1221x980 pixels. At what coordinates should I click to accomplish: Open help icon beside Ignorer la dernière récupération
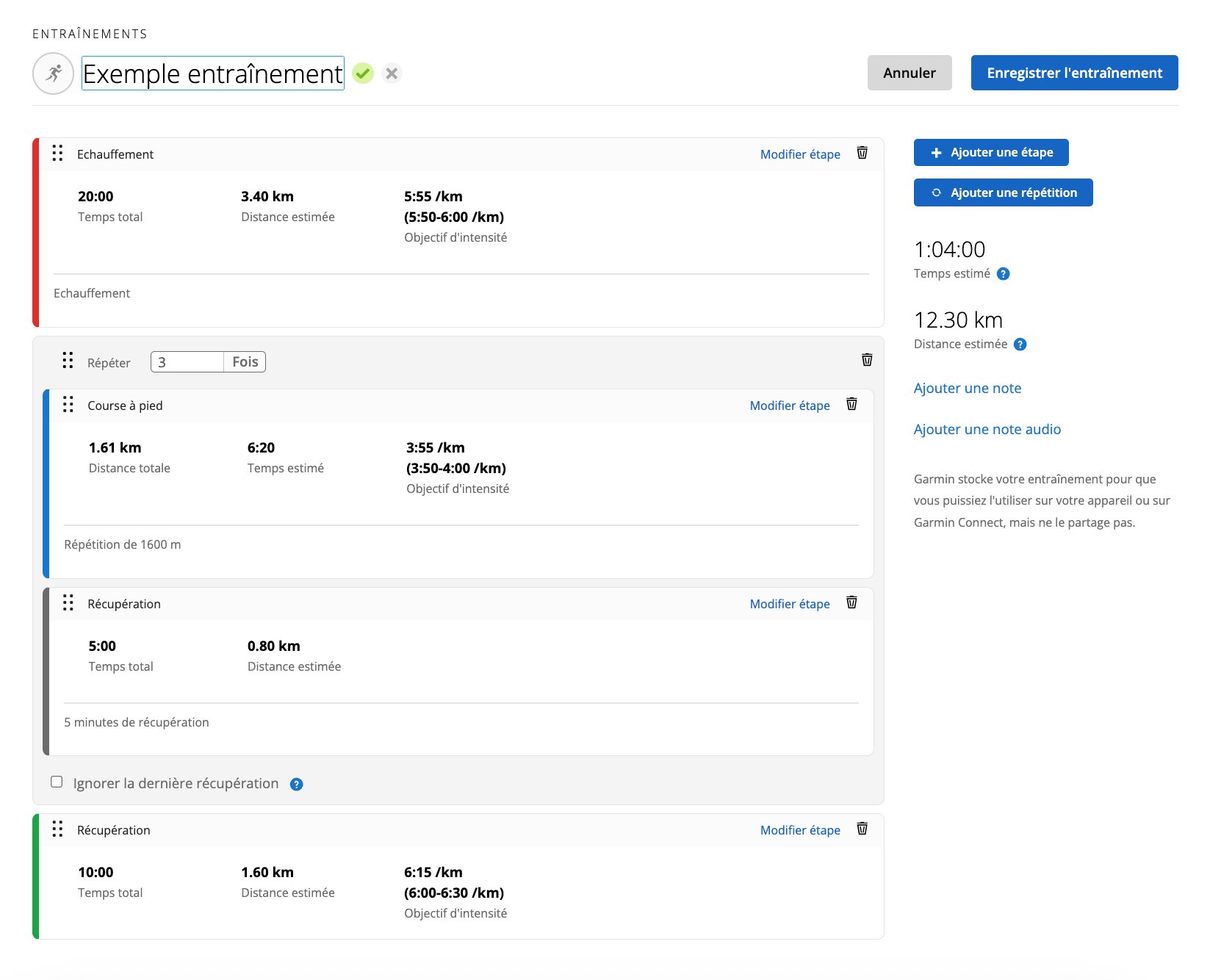(x=297, y=784)
